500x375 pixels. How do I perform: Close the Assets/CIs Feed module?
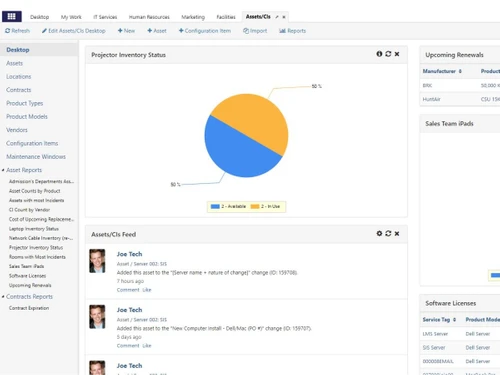click(x=397, y=233)
